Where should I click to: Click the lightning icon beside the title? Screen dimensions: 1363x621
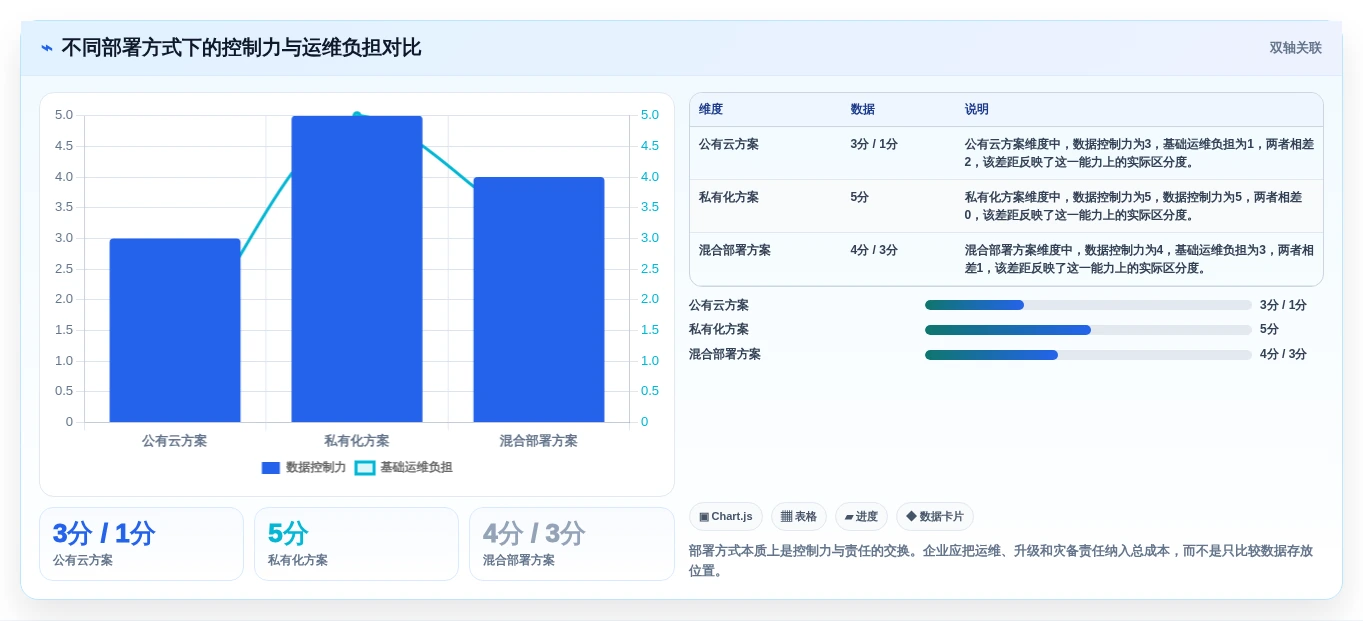pyautogui.click(x=47, y=48)
